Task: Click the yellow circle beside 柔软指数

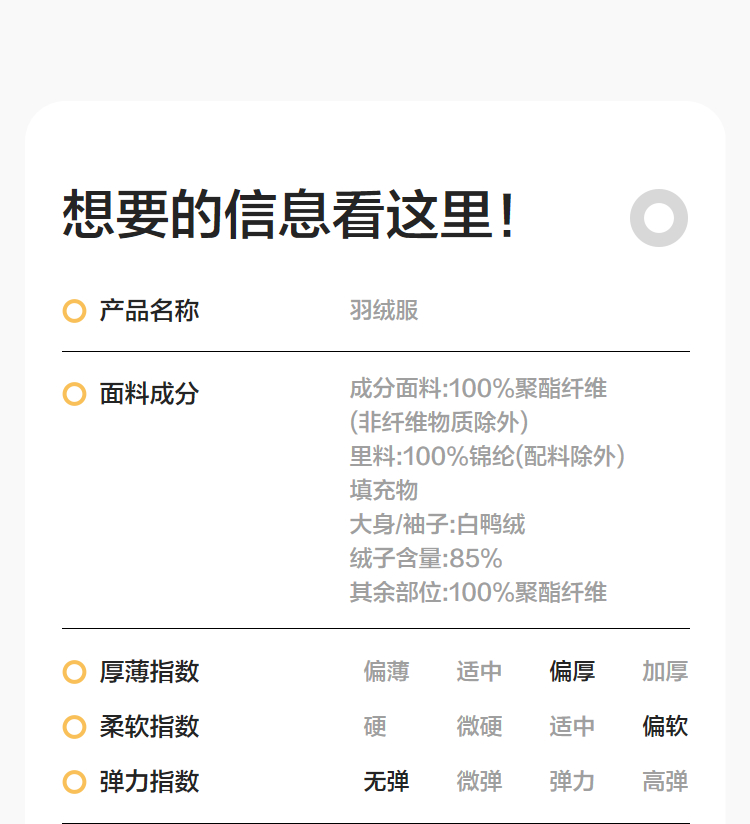Action: tap(74, 727)
